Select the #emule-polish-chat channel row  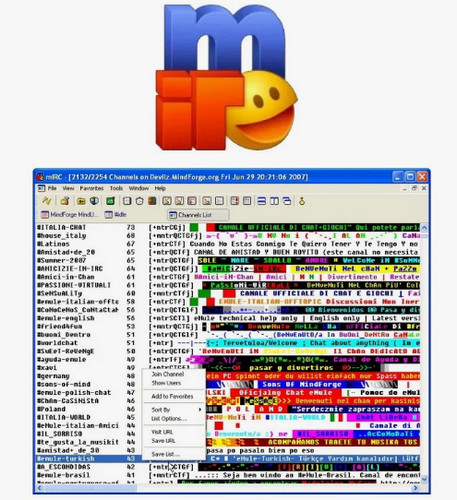pyautogui.click(x=228, y=393)
